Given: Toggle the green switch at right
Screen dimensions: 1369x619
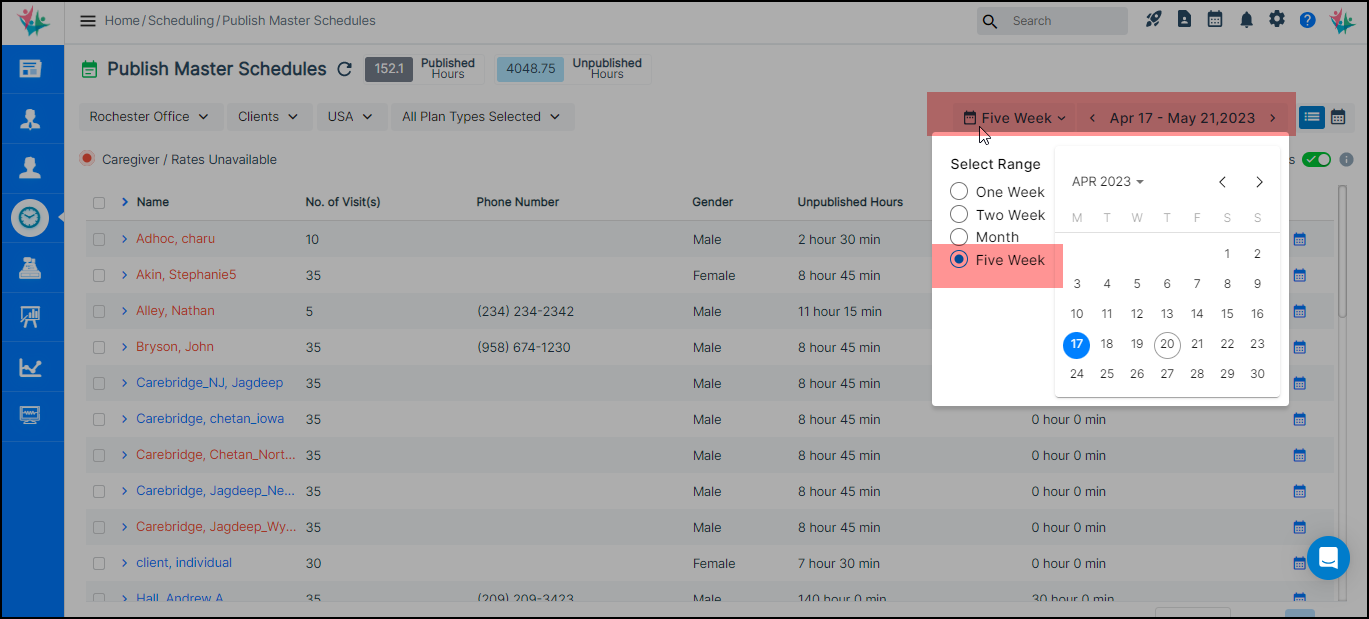Looking at the screenshot, I should click(x=1316, y=160).
